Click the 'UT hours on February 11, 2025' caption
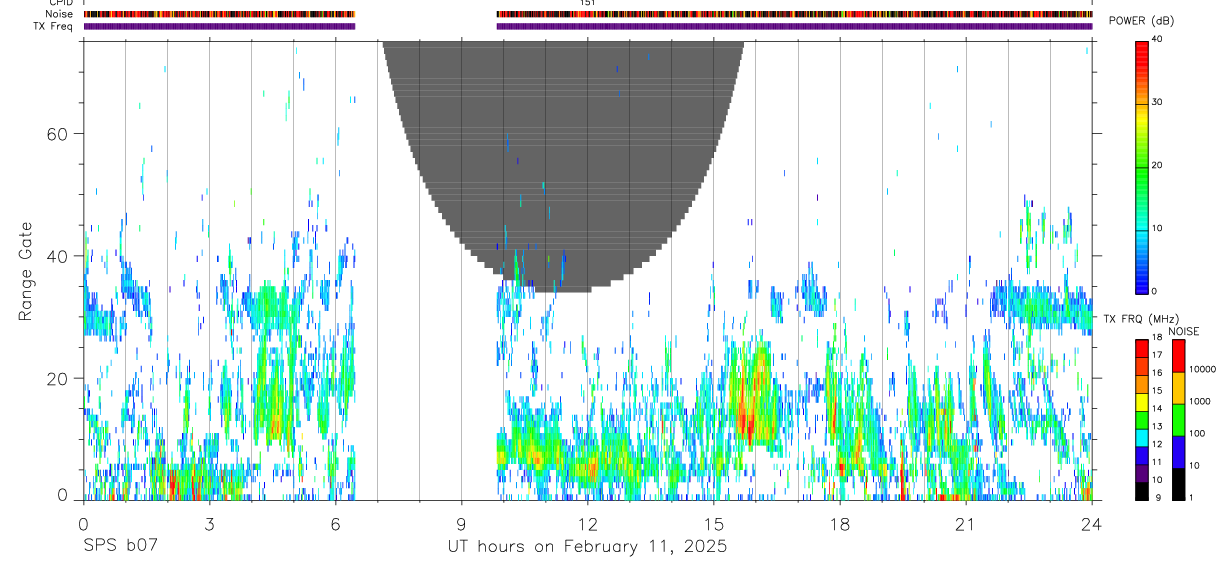The width and height of the screenshot is (1228, 567). (586, 548)
